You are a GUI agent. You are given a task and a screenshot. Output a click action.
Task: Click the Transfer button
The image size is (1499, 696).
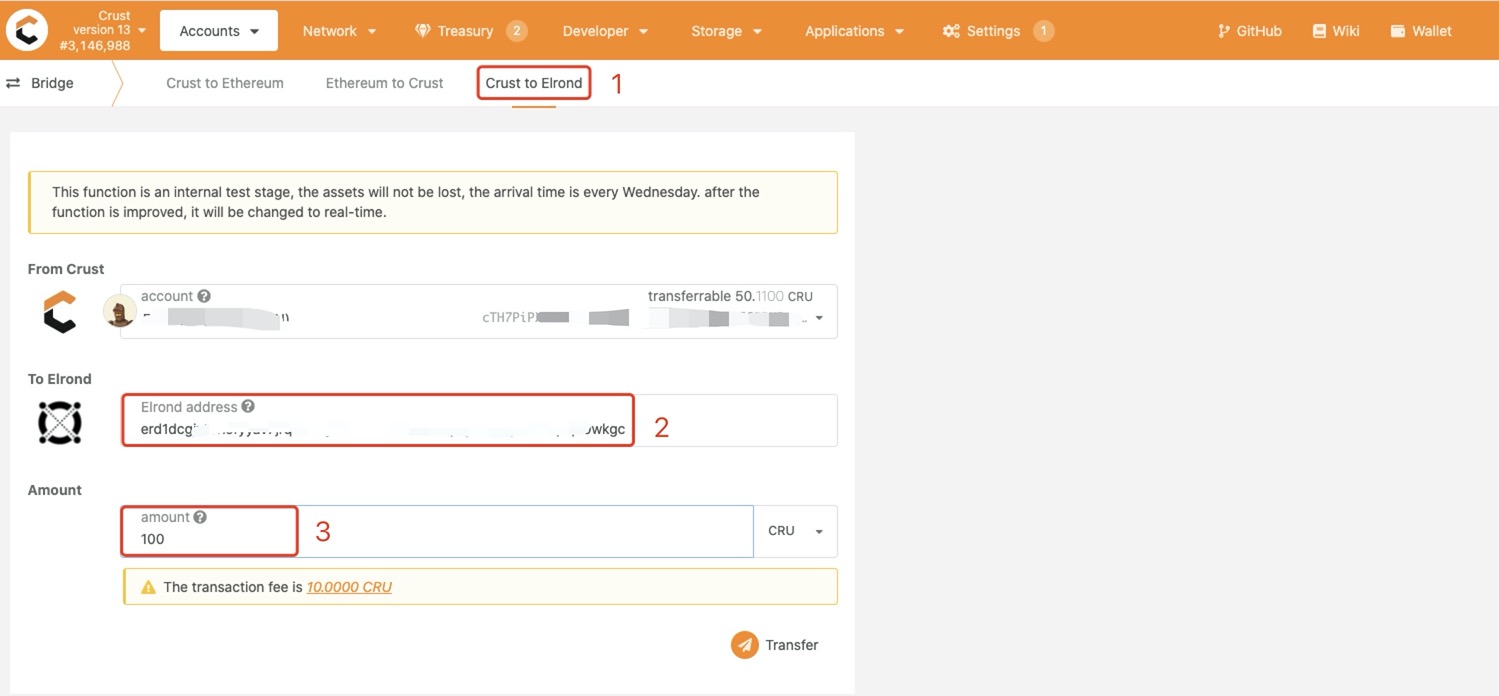click(775, 645)
